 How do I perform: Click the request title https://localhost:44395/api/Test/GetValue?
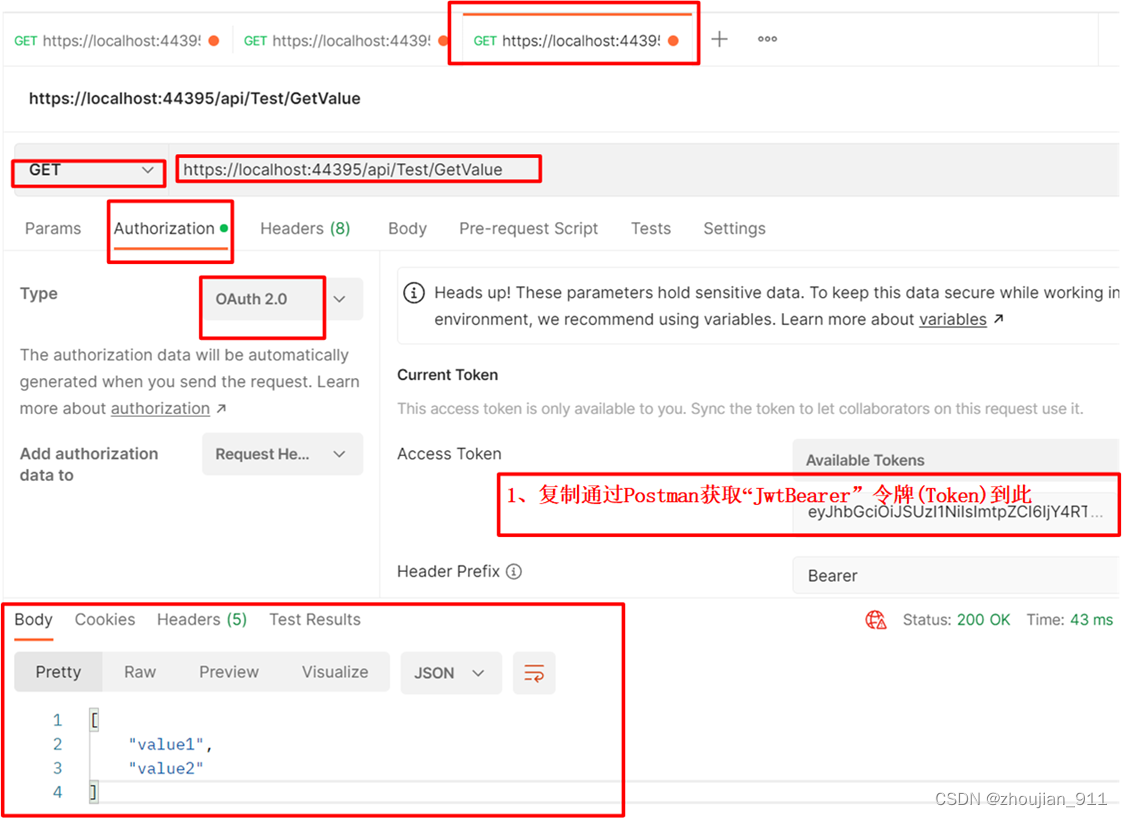coord(195,98)
